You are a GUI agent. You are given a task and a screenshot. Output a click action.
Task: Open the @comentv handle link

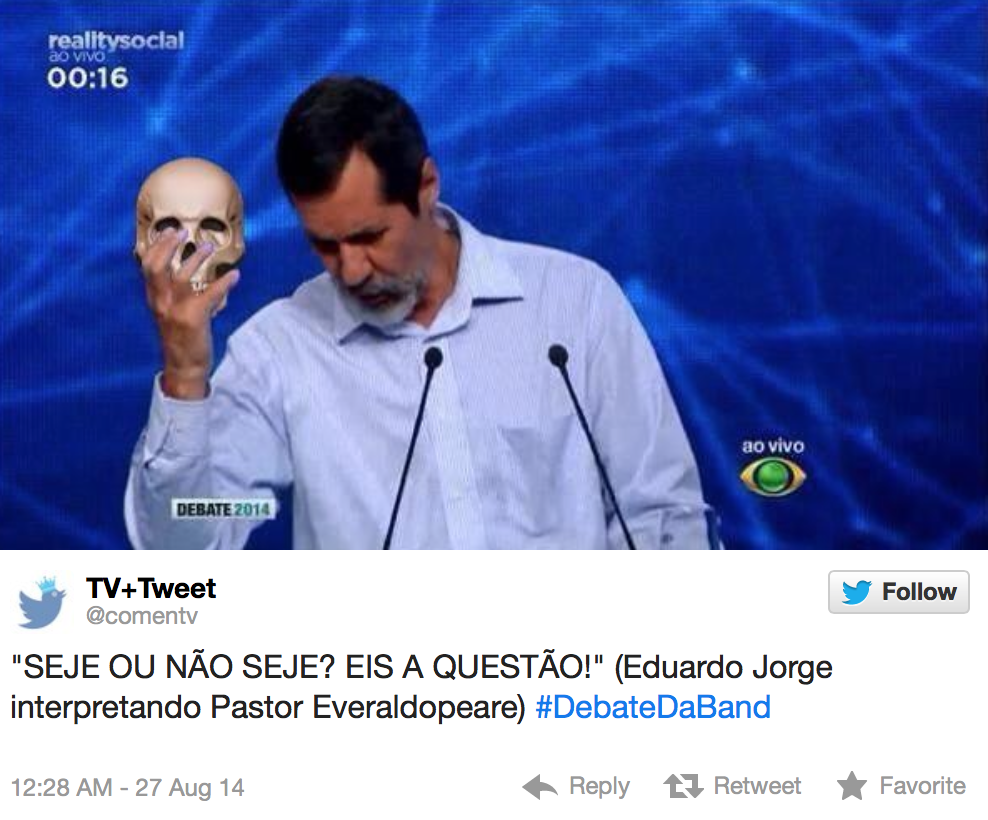click(x=142, y=616)
